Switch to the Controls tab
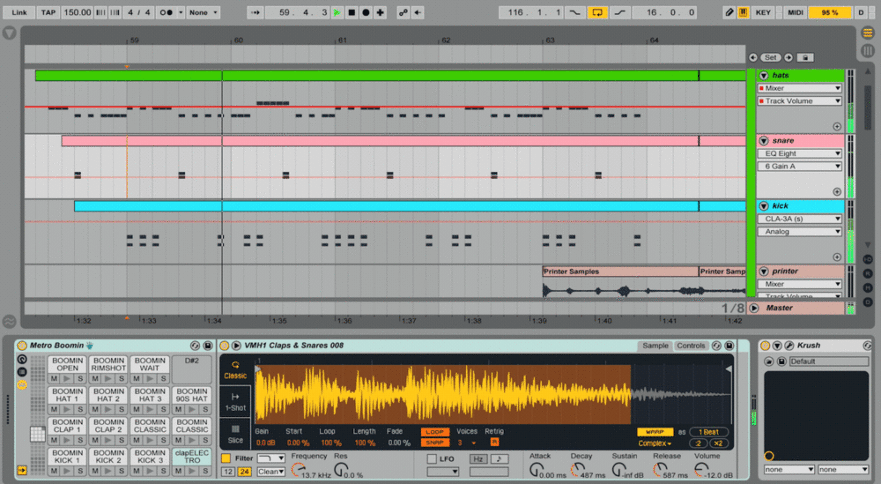 pyautogui.click(x=691, y=346)
